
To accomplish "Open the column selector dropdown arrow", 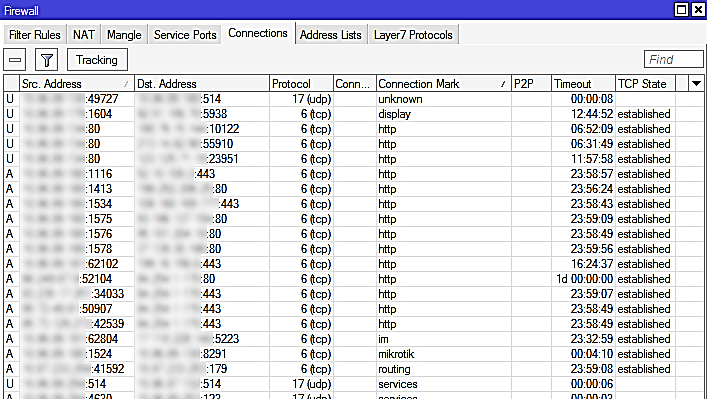I will pyautogui.click(x=696, y=83).
